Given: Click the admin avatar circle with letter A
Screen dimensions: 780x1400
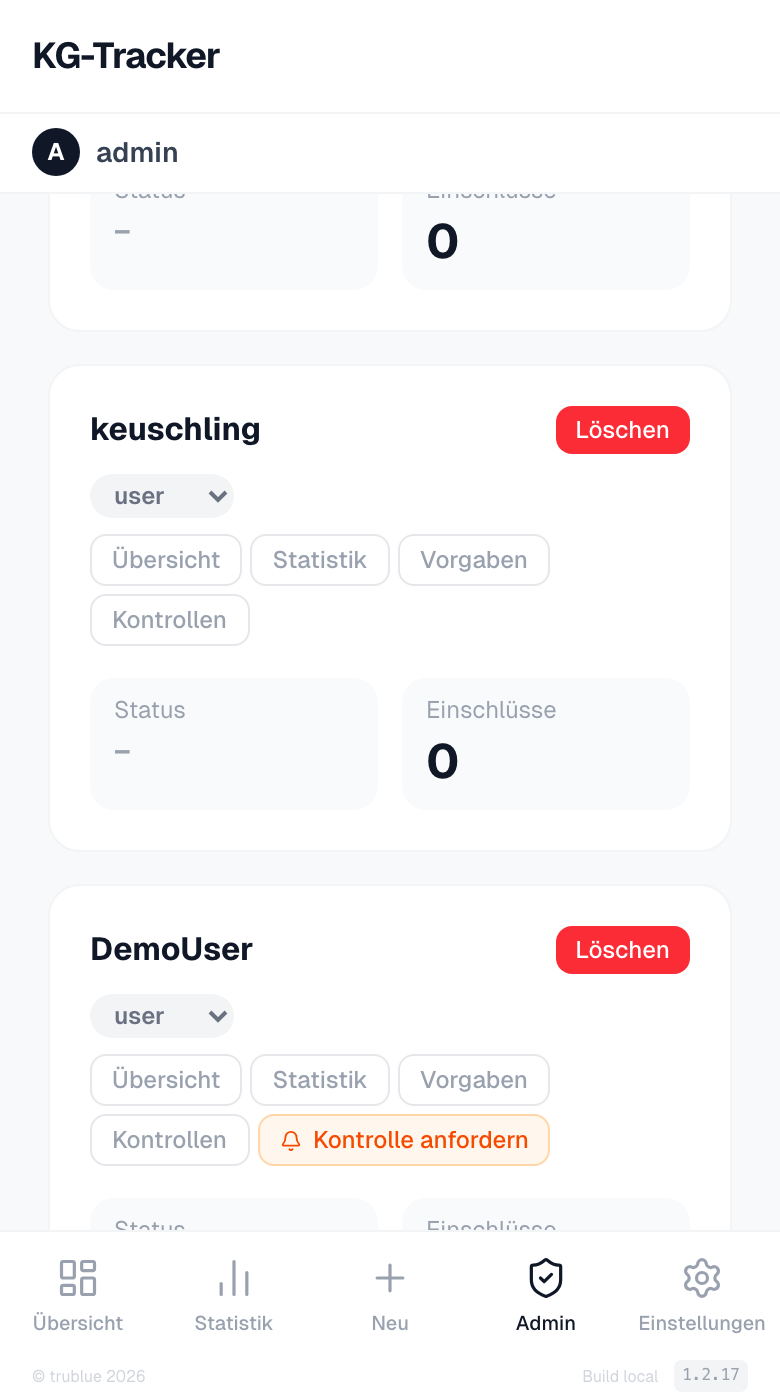Looking at the screenshot, I should [x=56, y=152].
